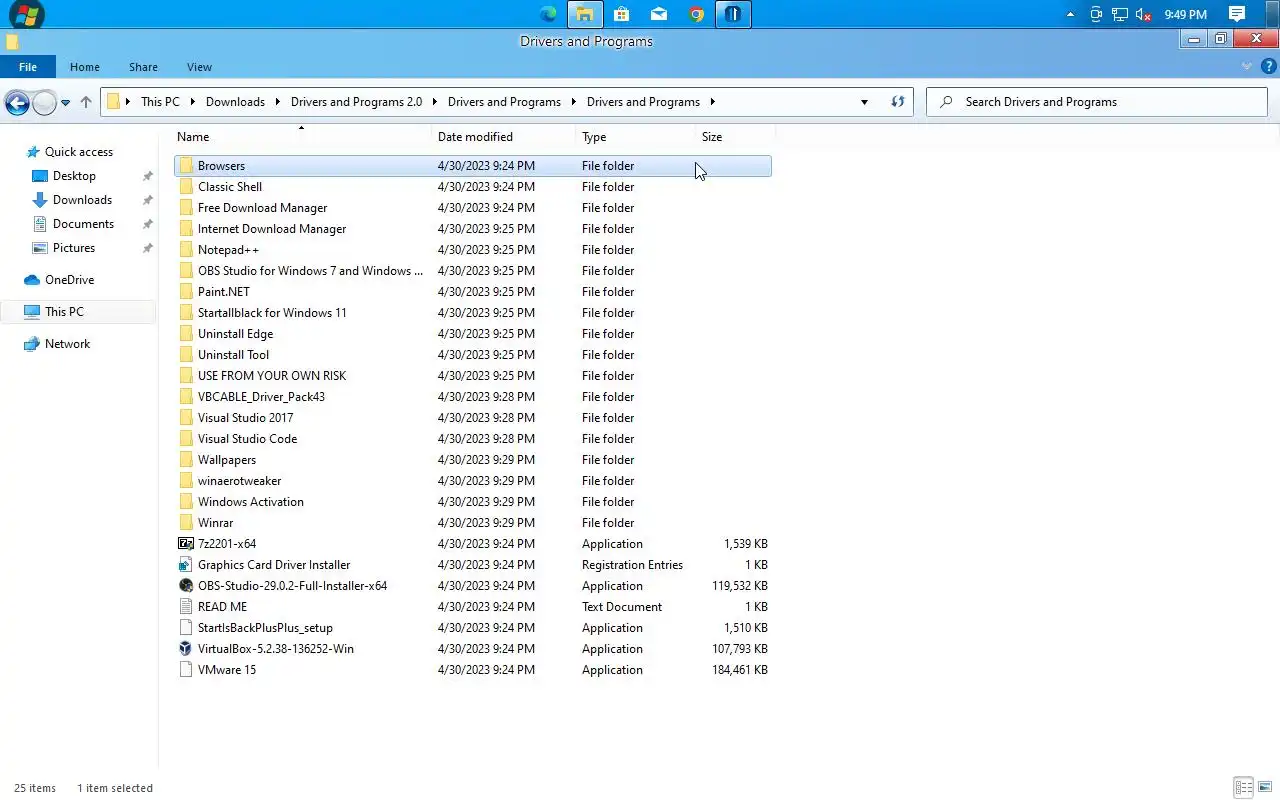Open Mail app from taskbar
This screenshot has width=1280, height=800.
coord(658,14)
